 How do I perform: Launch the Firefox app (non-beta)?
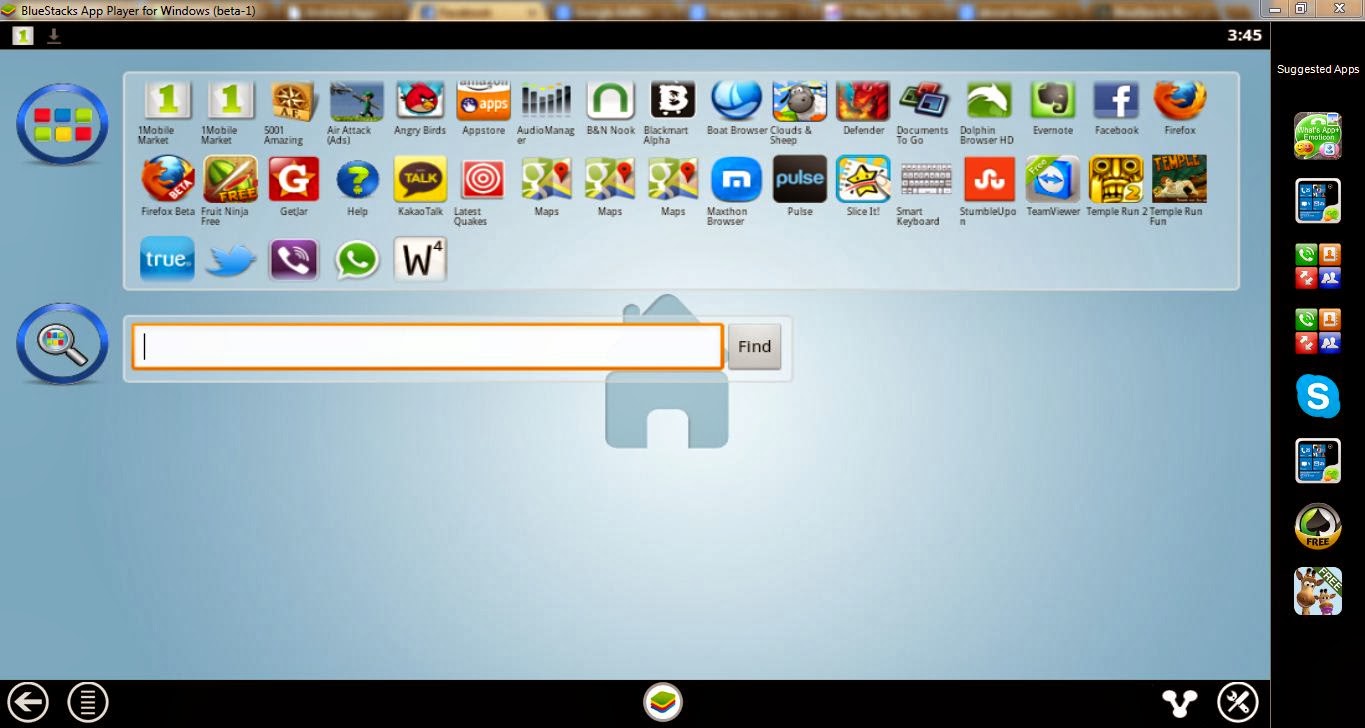[x=1180, y=102]
